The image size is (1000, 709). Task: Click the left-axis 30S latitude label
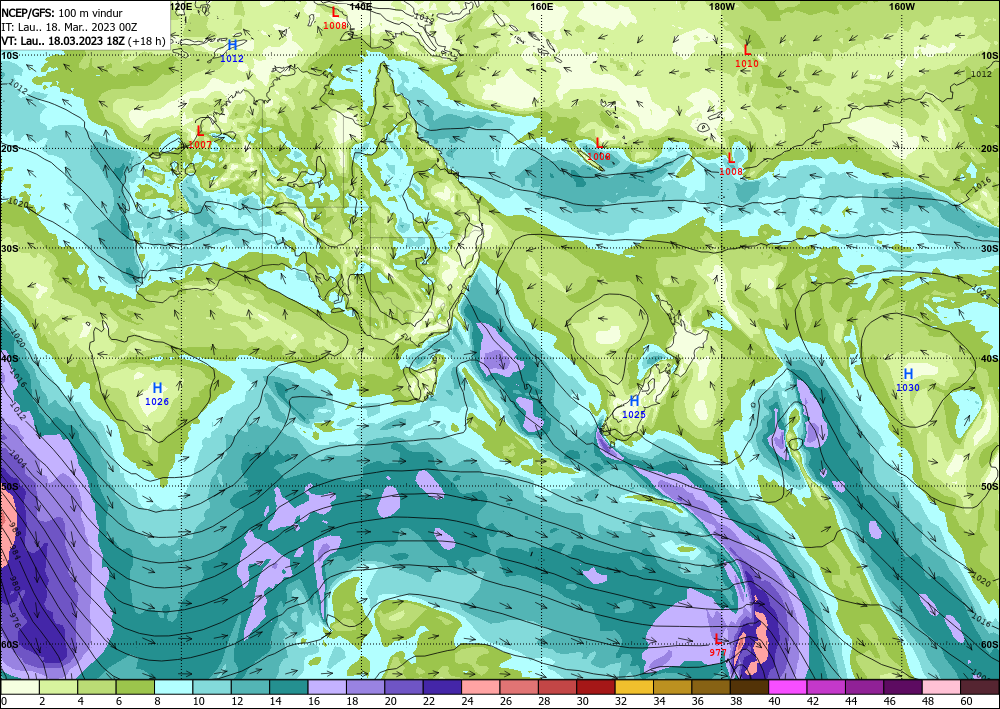[10, 249]
